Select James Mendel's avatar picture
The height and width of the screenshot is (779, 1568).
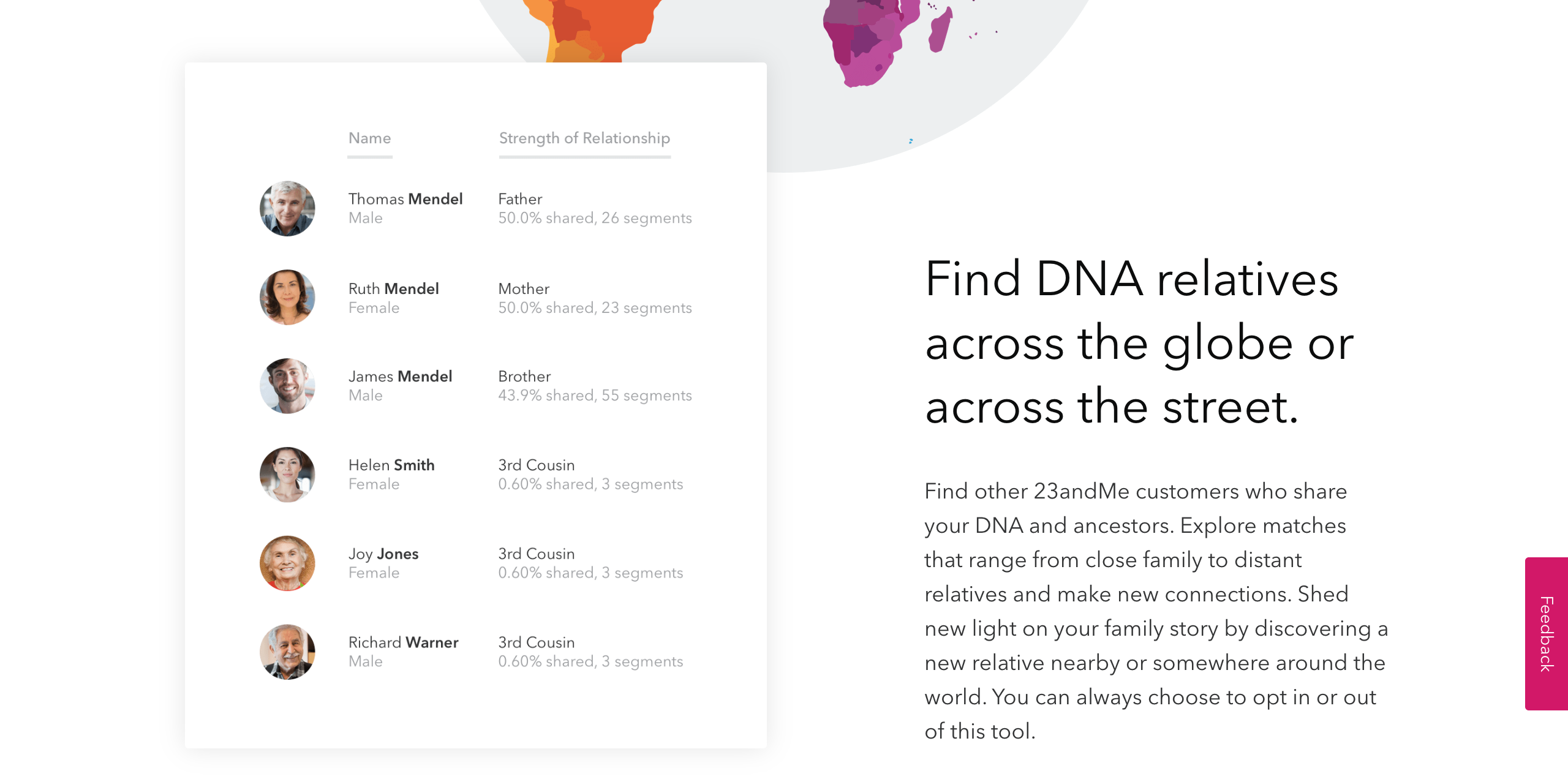coord(287,386)
